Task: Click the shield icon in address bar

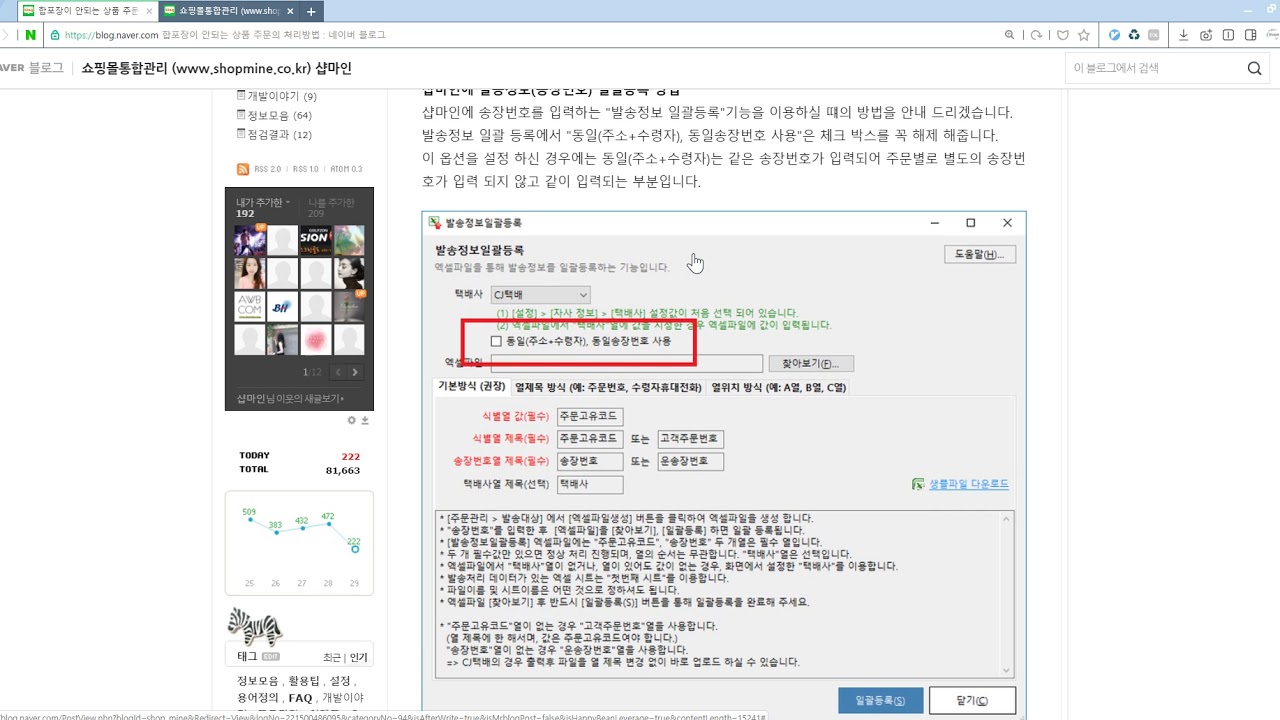Action: point(1062,35)
